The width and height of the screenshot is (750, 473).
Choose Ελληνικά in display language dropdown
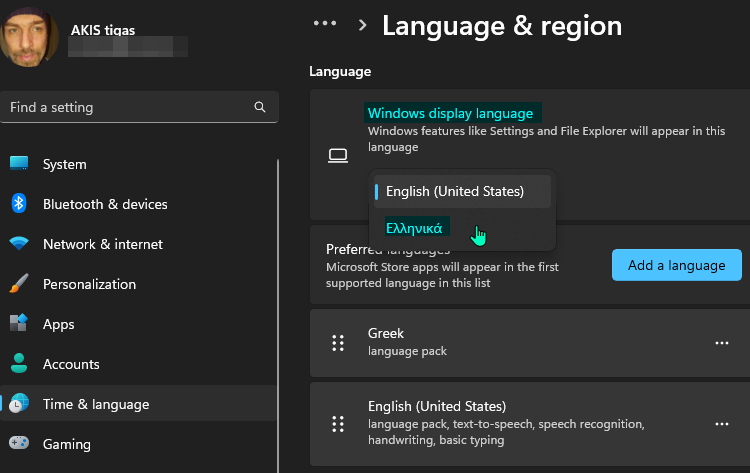(462, 228)
